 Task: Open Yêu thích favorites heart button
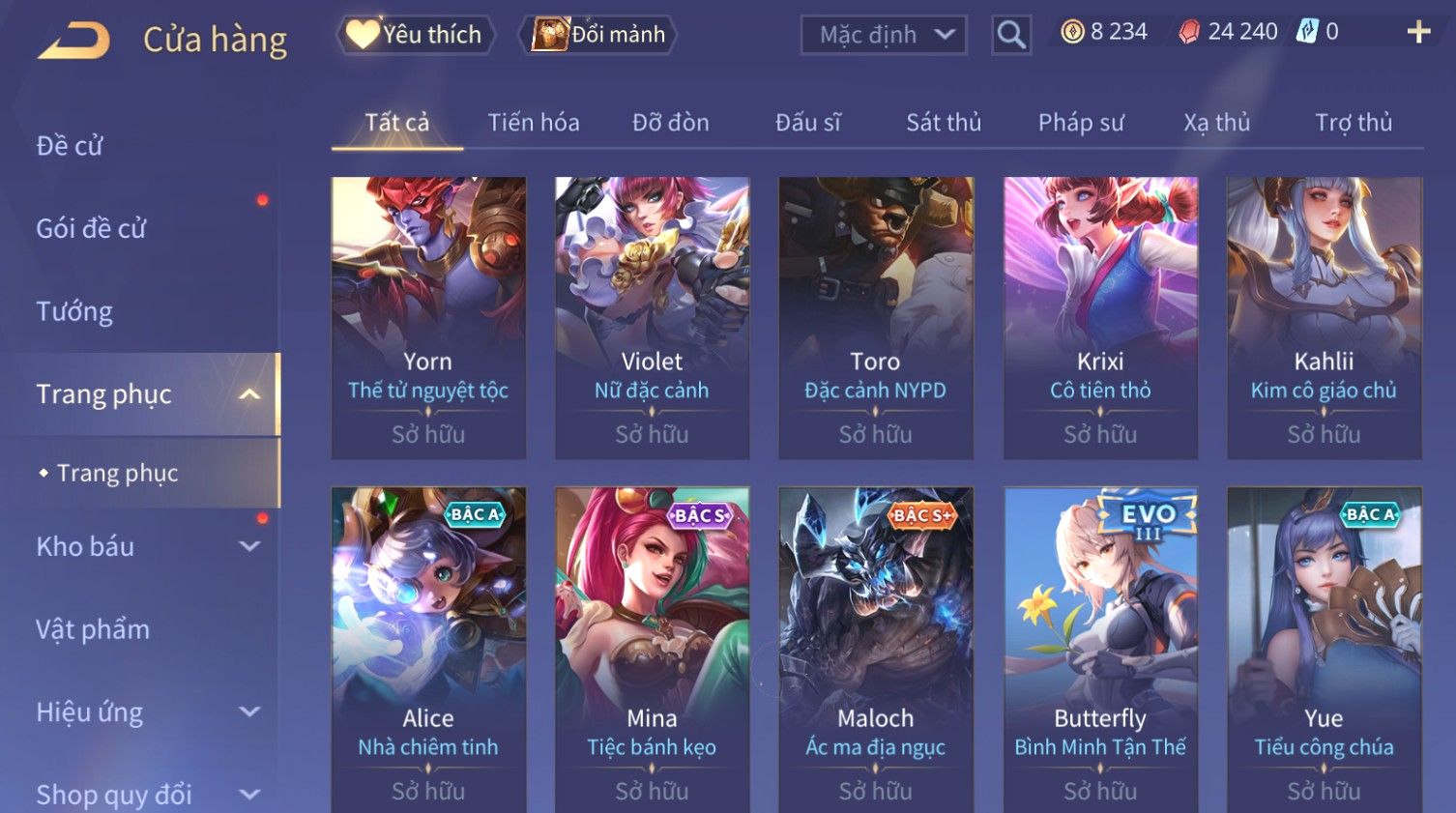416,35
